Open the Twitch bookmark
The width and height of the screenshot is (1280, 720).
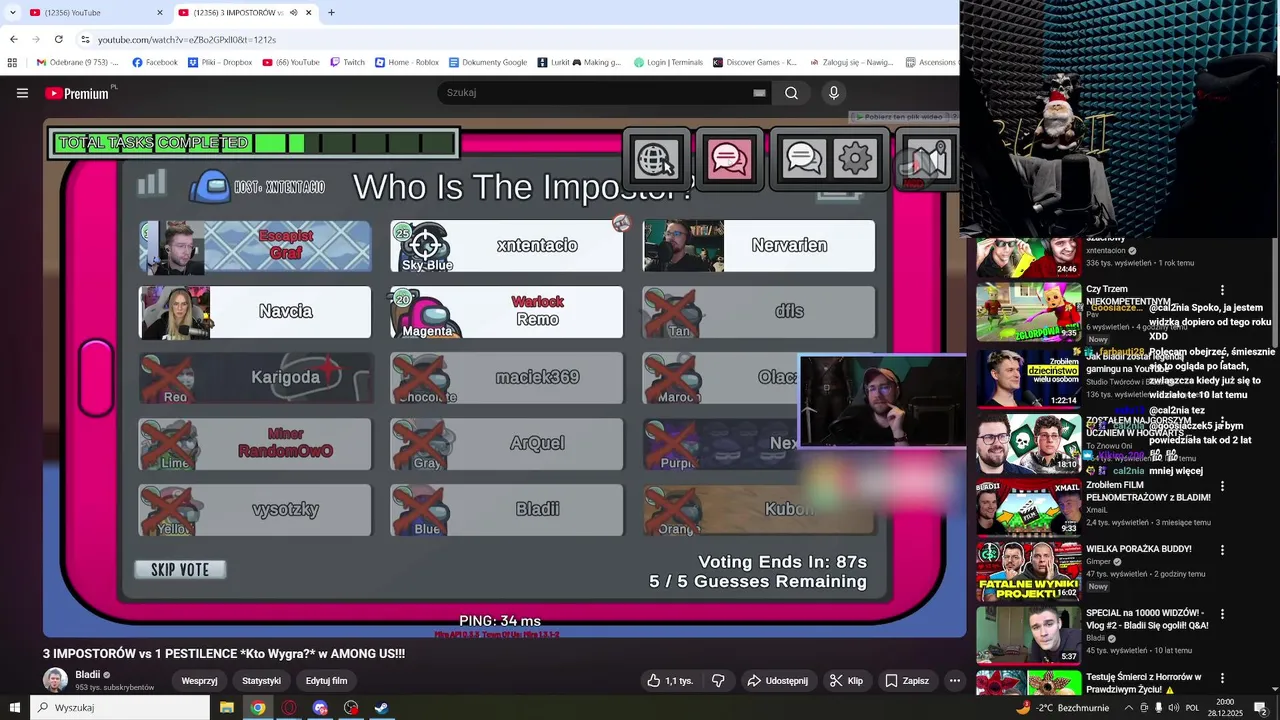[348, 62]
